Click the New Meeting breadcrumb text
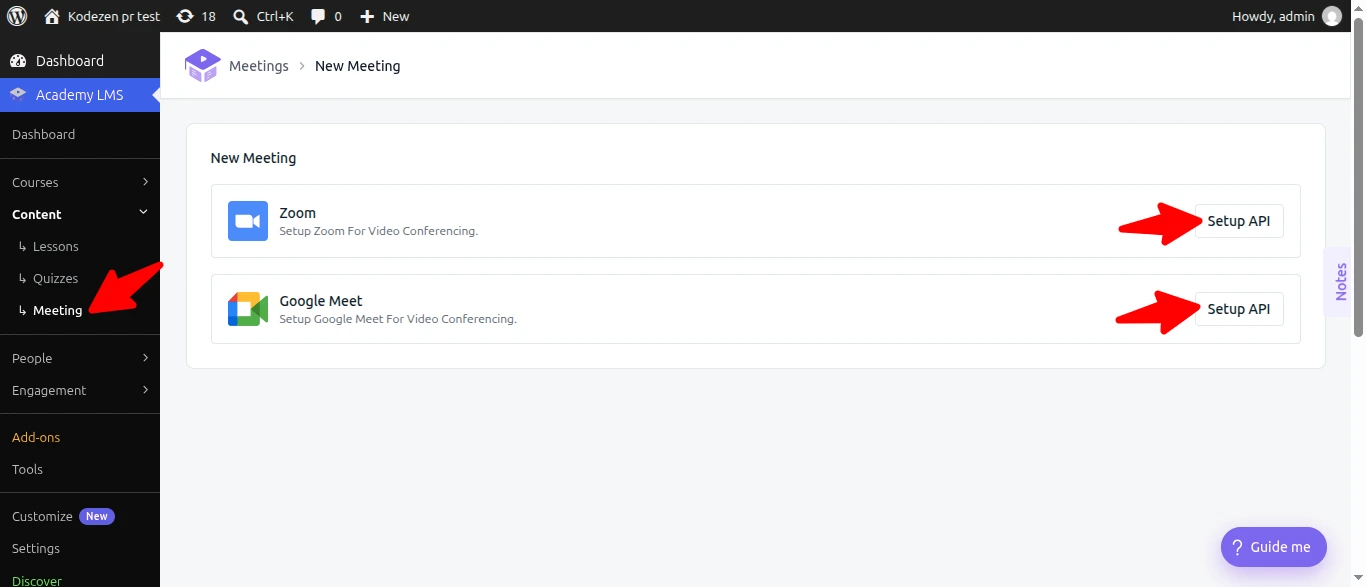This screenshot has height=587, width=1366. (358, 66)
